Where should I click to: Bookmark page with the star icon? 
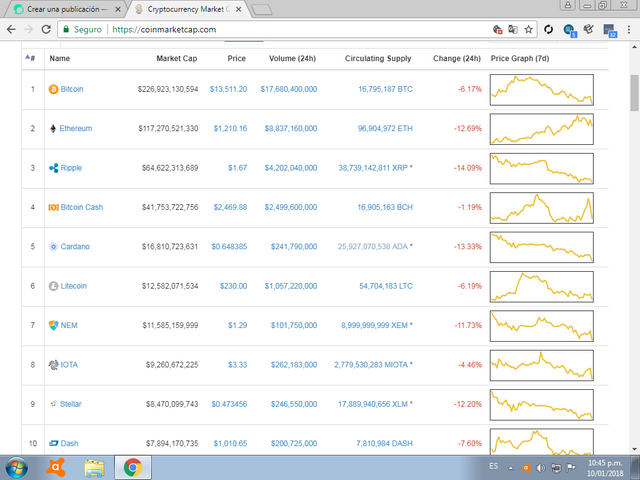click(x=529, y=29)
